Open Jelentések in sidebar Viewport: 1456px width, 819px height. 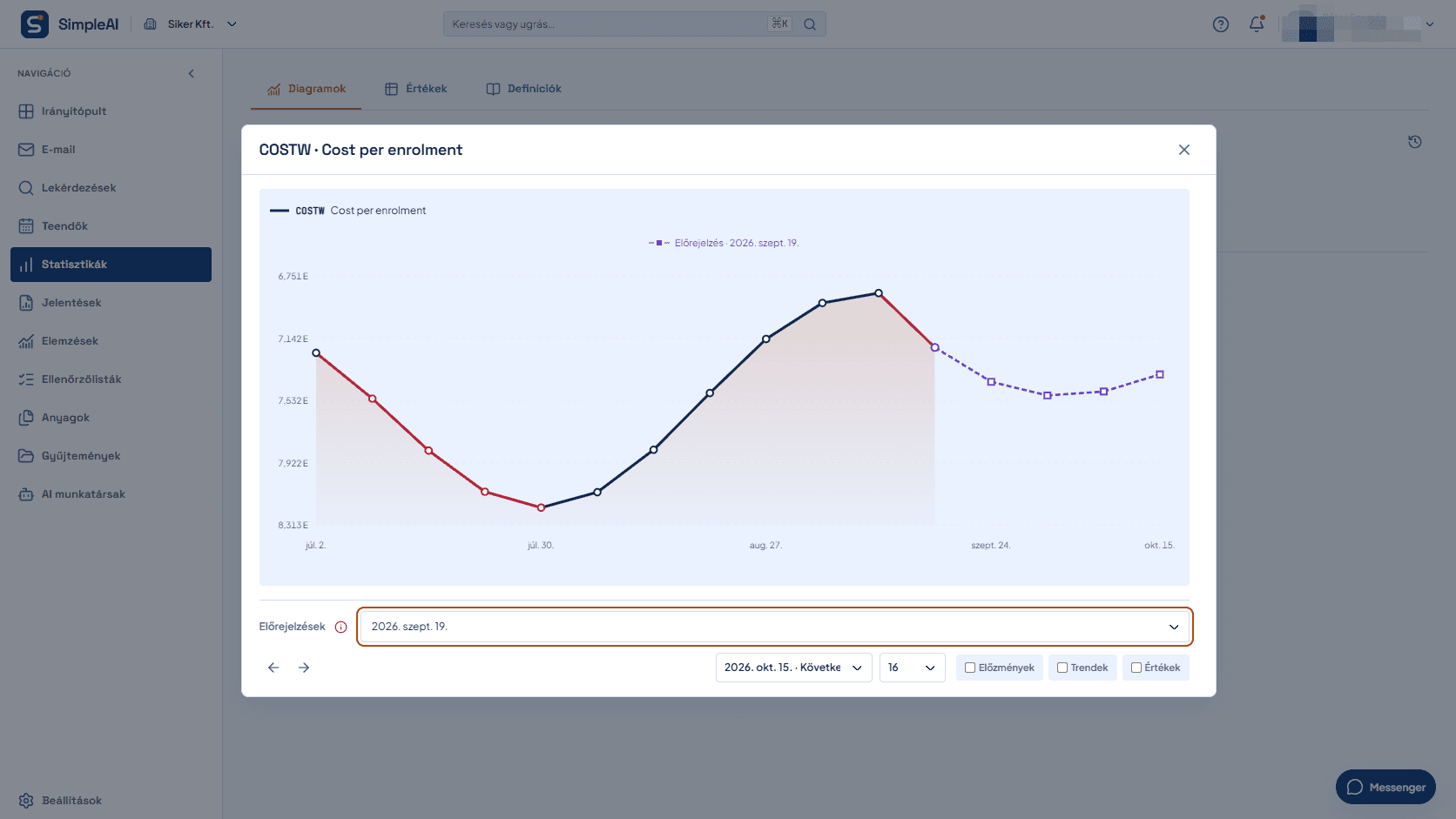click(x=111, y=303)
